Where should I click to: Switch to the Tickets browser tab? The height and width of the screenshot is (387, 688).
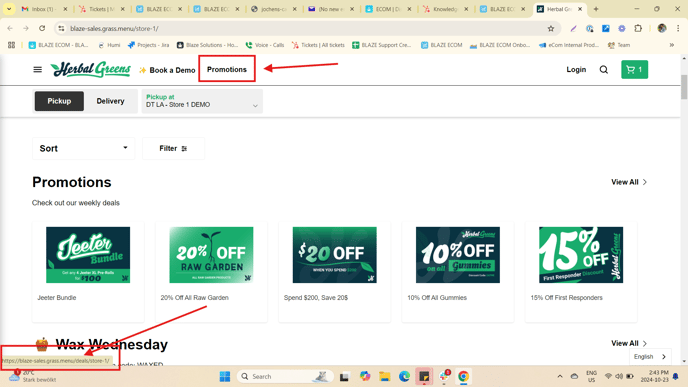tap(101, 9)
